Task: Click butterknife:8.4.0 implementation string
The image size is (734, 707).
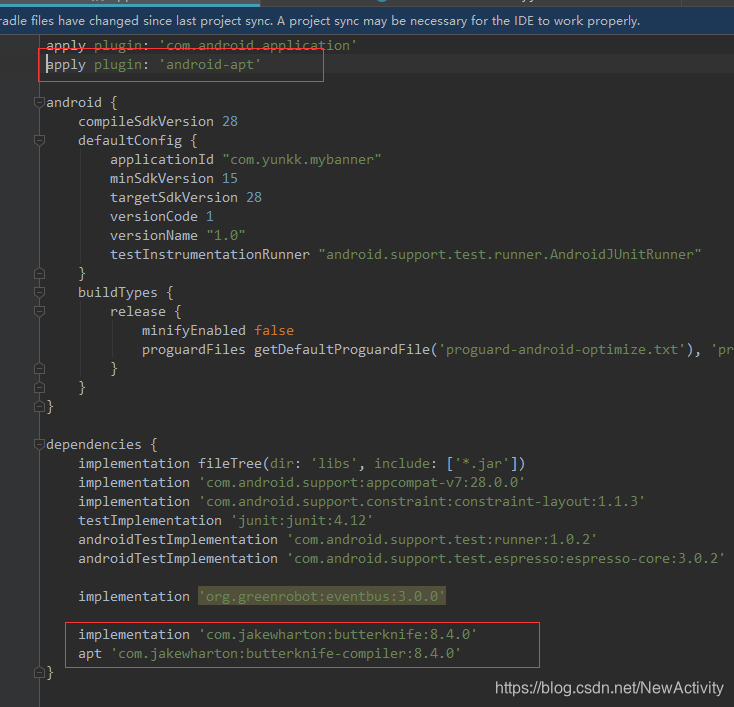Action: coord(338,634)
